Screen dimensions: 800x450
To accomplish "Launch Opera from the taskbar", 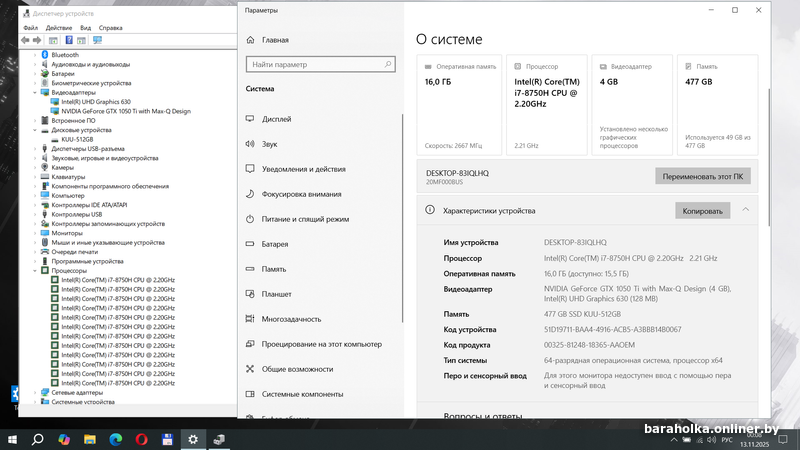I will pos(141,439).
